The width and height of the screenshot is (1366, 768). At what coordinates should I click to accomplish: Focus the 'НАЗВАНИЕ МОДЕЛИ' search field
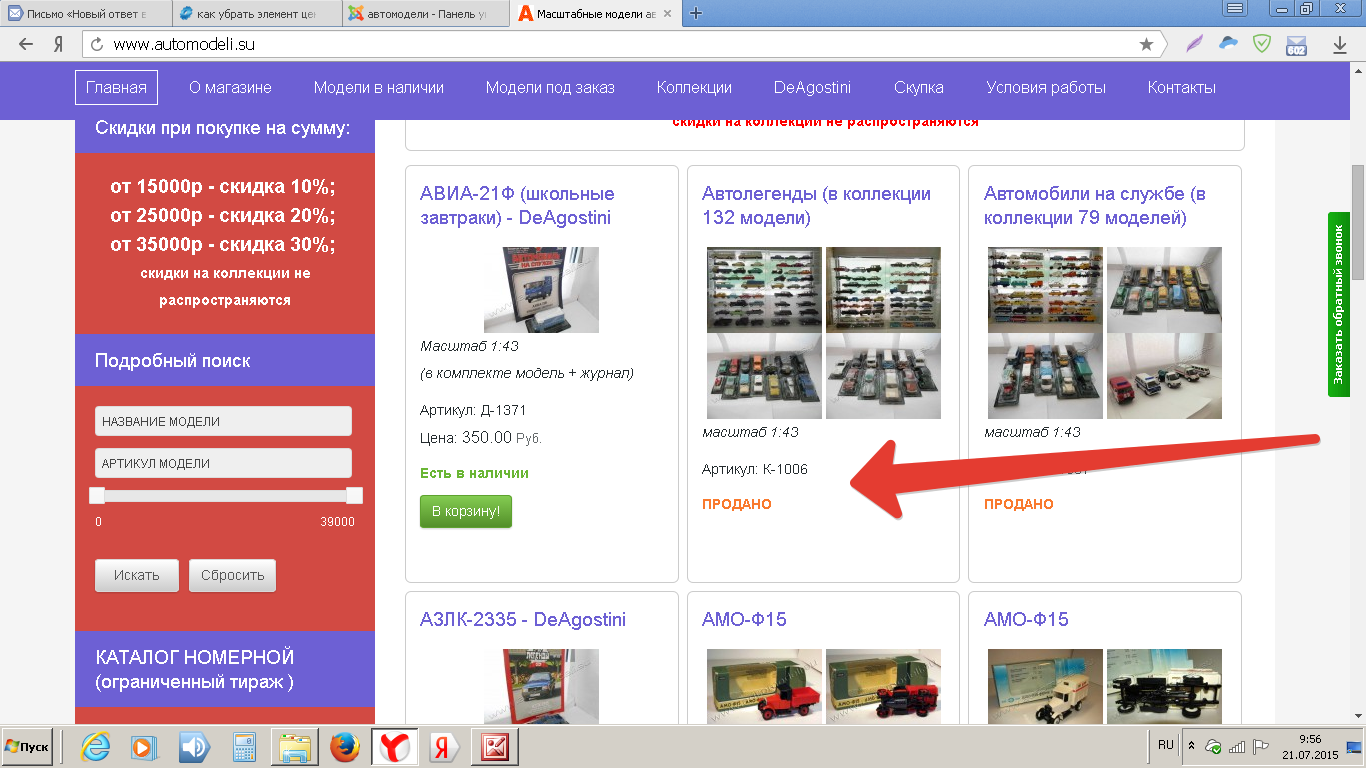(223, 421)
